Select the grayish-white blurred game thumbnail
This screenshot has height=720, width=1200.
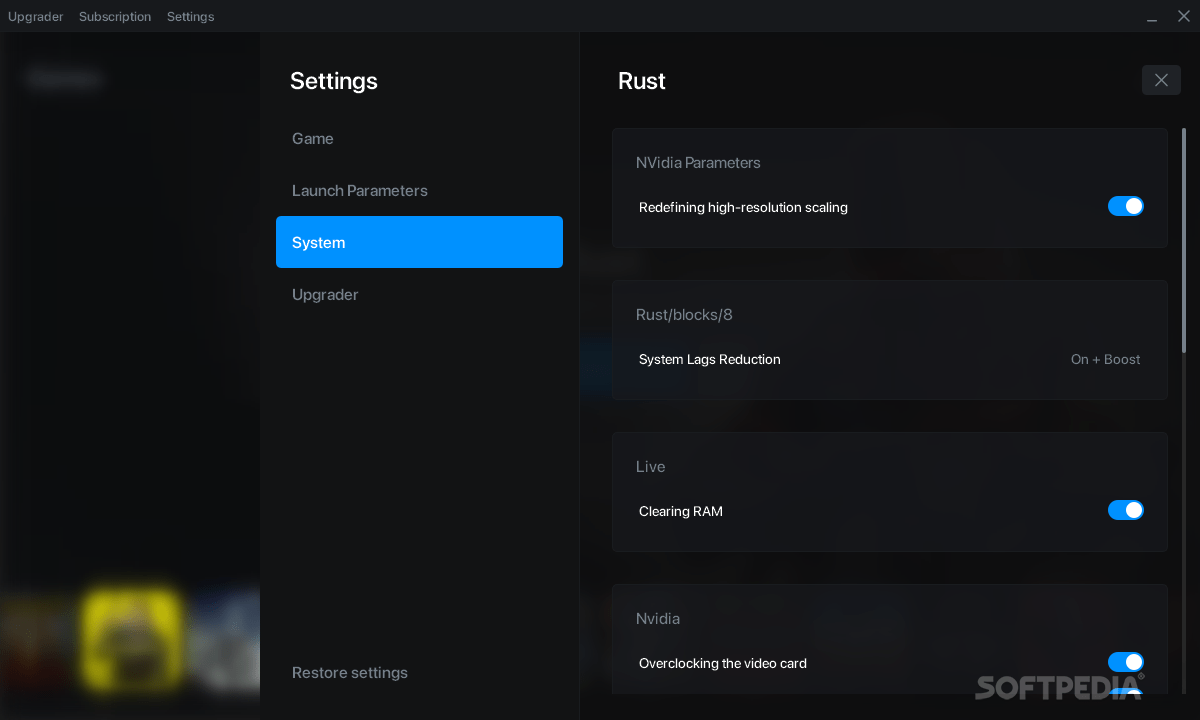point(224,640)
